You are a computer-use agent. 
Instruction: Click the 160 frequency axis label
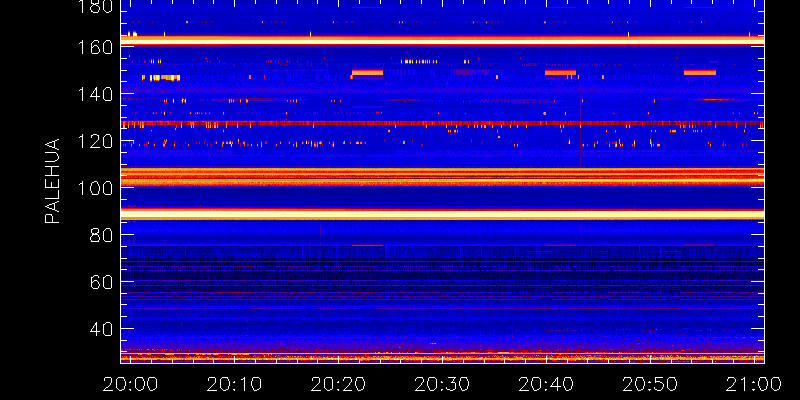pos(95,47)
